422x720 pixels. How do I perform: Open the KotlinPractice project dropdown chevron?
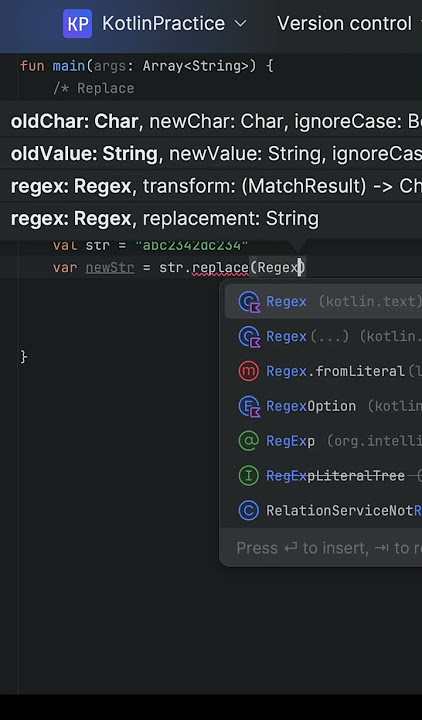[241, 23]
